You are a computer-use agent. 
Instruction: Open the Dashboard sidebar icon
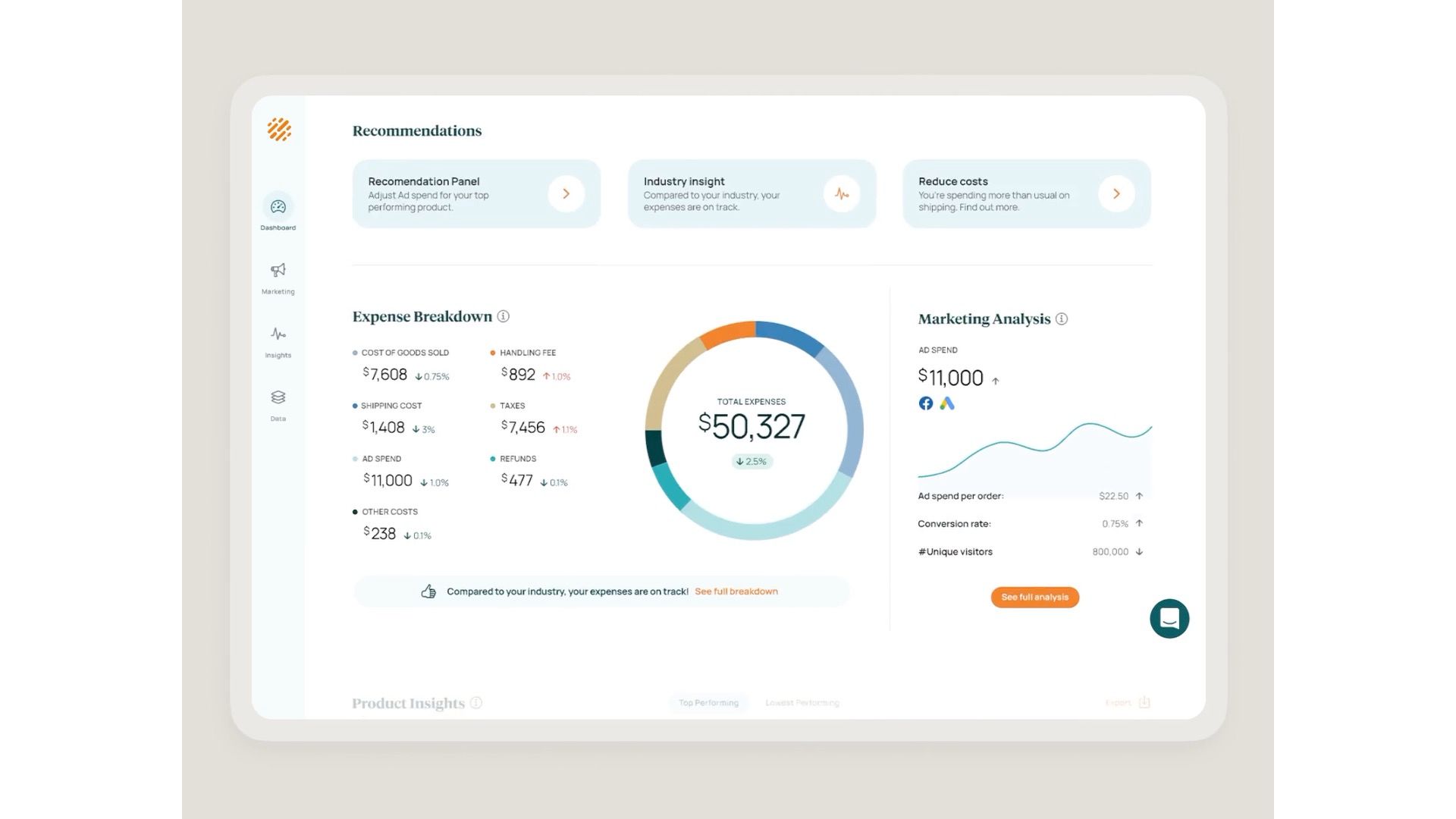[278, 207]
